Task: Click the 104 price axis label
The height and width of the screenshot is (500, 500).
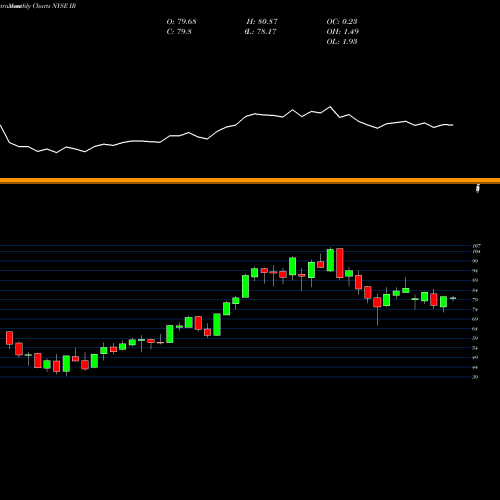Action: pyautogui.click(x=477, y=252)
